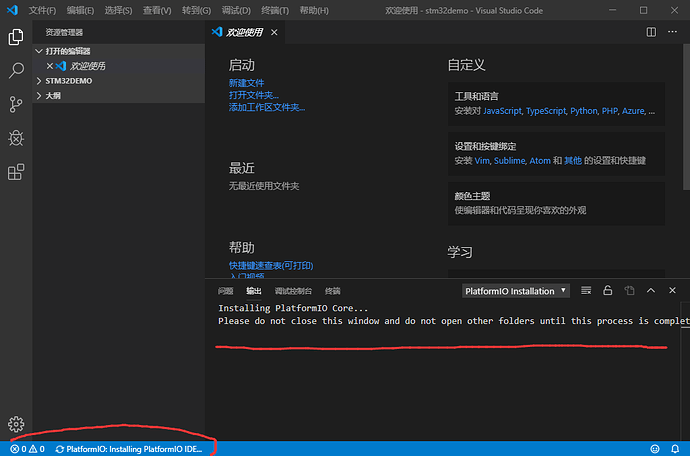Open the editor more actions menu

point(672,32)
